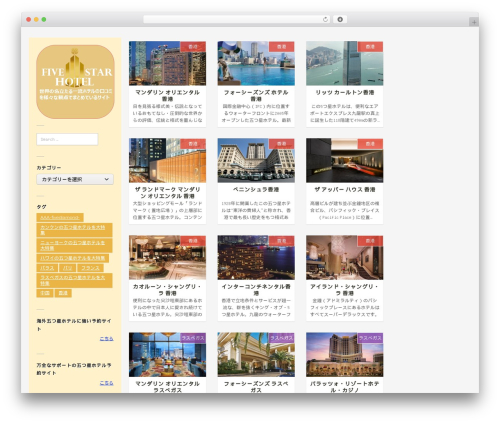Click 香港 badge on ペニンシュラ香港 card
This screenshot has width=500, height=423.
(x=281, y=144)
